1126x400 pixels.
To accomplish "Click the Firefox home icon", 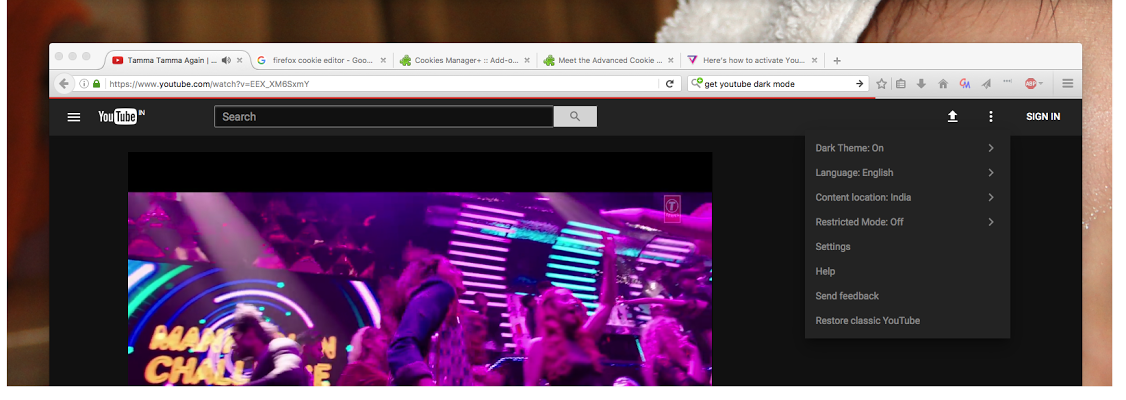I will [943, 84].
